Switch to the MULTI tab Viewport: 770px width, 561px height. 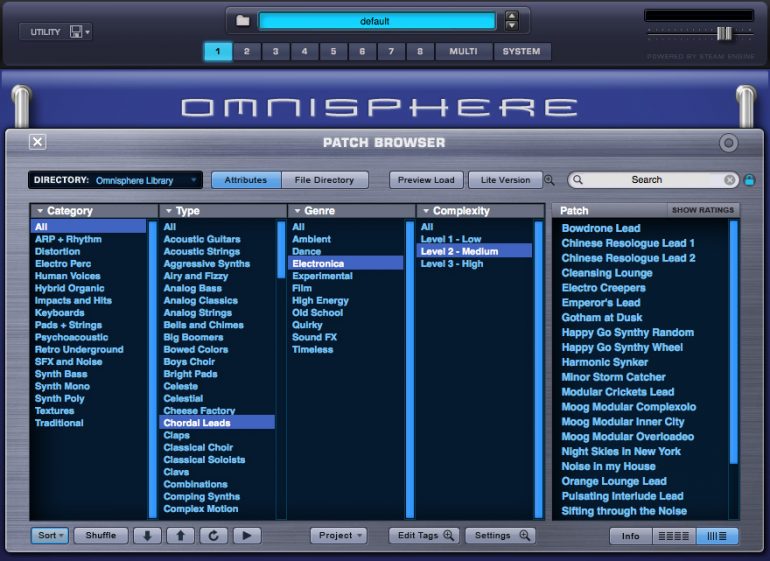click(463, 52)
